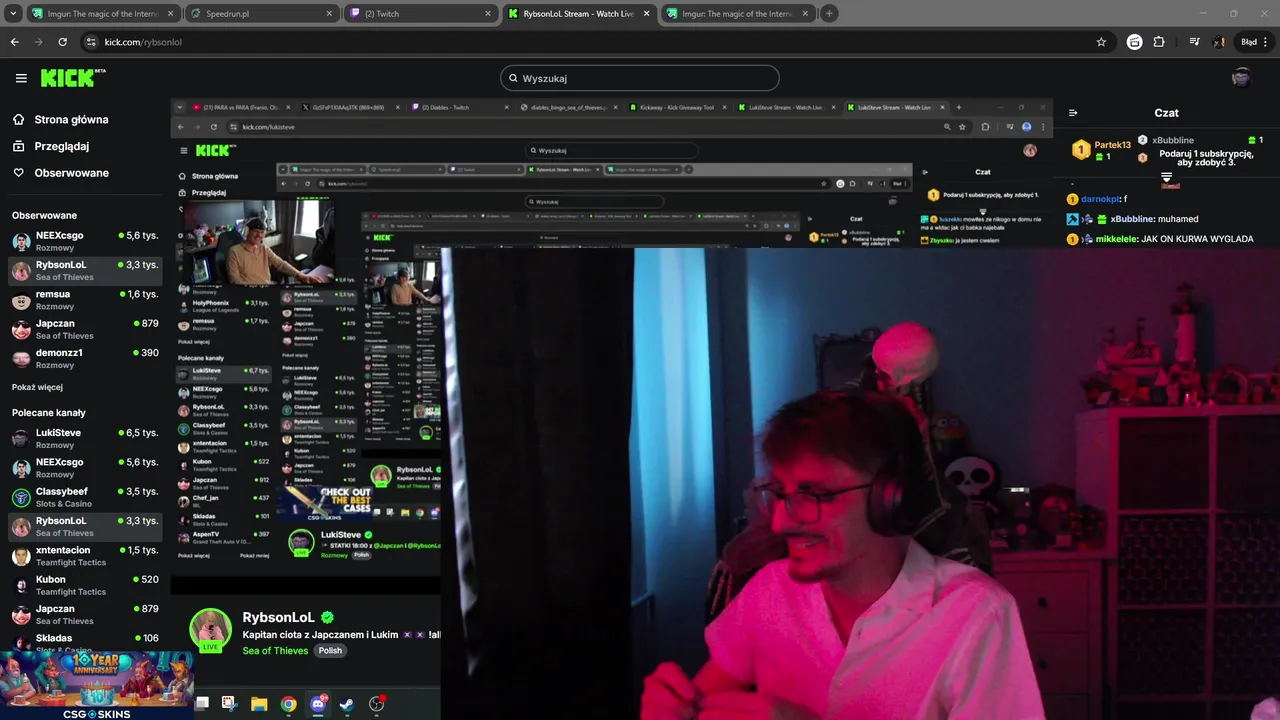Open LukiSteve in Polecane kanały
The image size is (1280, 720).
pos(84,438)
